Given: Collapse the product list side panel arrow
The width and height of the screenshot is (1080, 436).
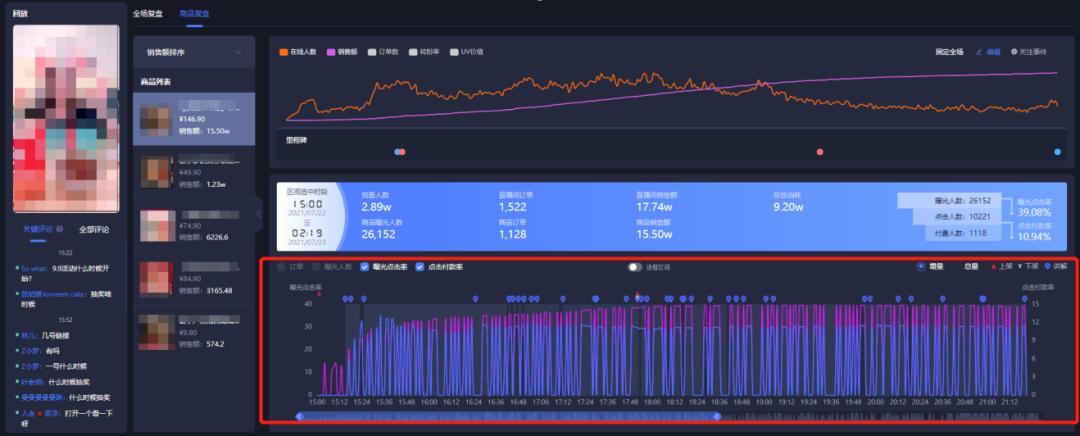Looking at the screenshot, I should coord(259,214).
